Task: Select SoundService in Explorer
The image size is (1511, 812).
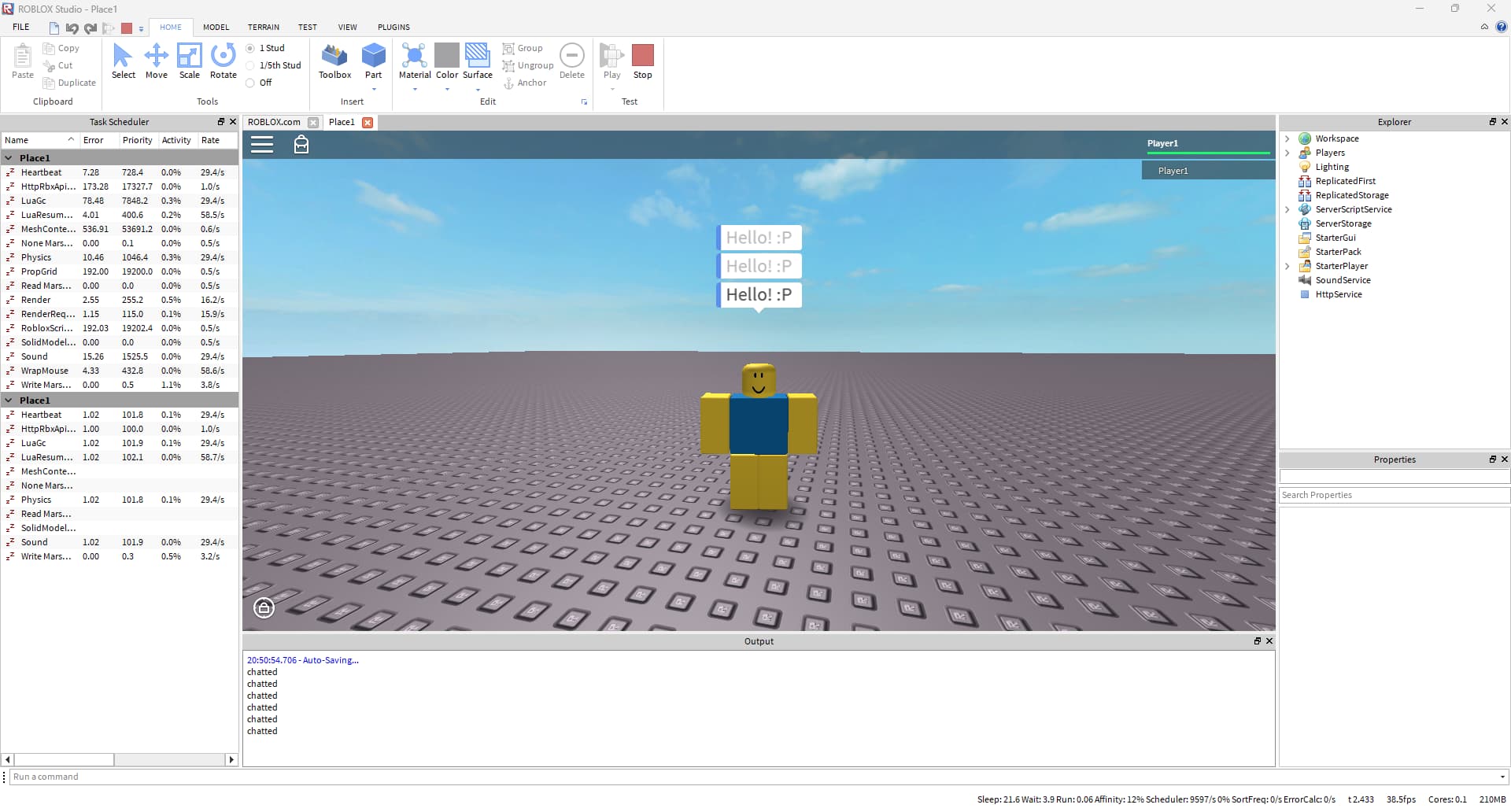Action: 1343,280
